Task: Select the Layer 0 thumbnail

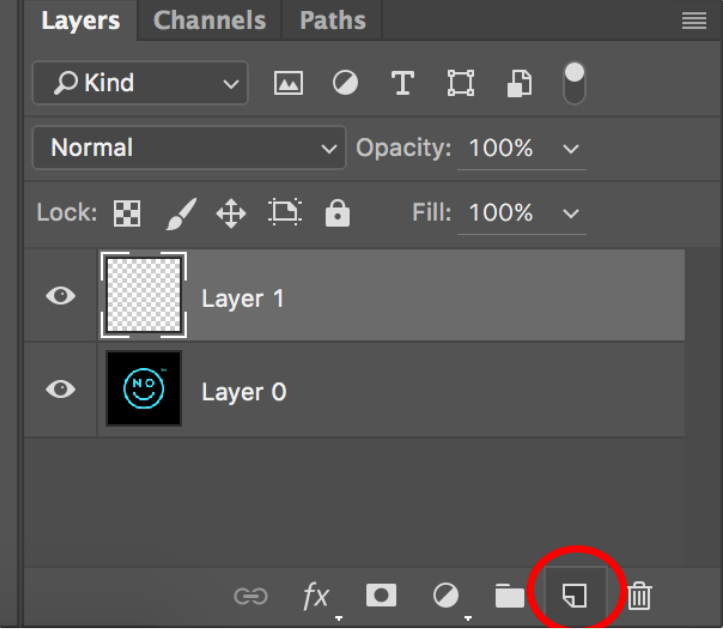Action: pyautogui.click(x=143, y=389)
